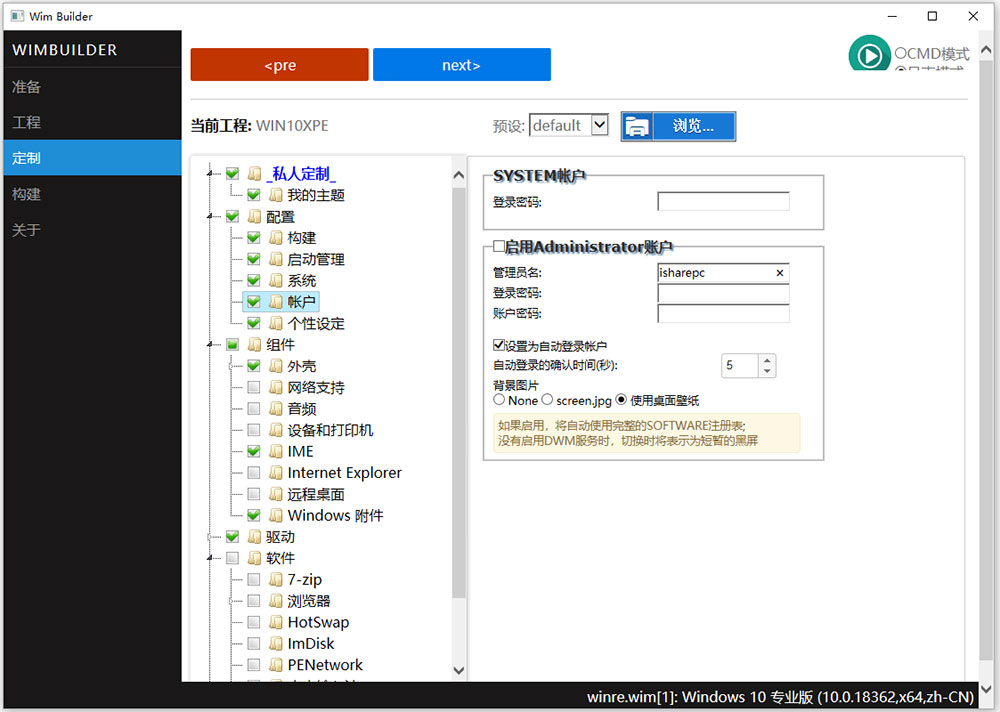Click the Wim Builder app icon in title bar

[17, 16]
